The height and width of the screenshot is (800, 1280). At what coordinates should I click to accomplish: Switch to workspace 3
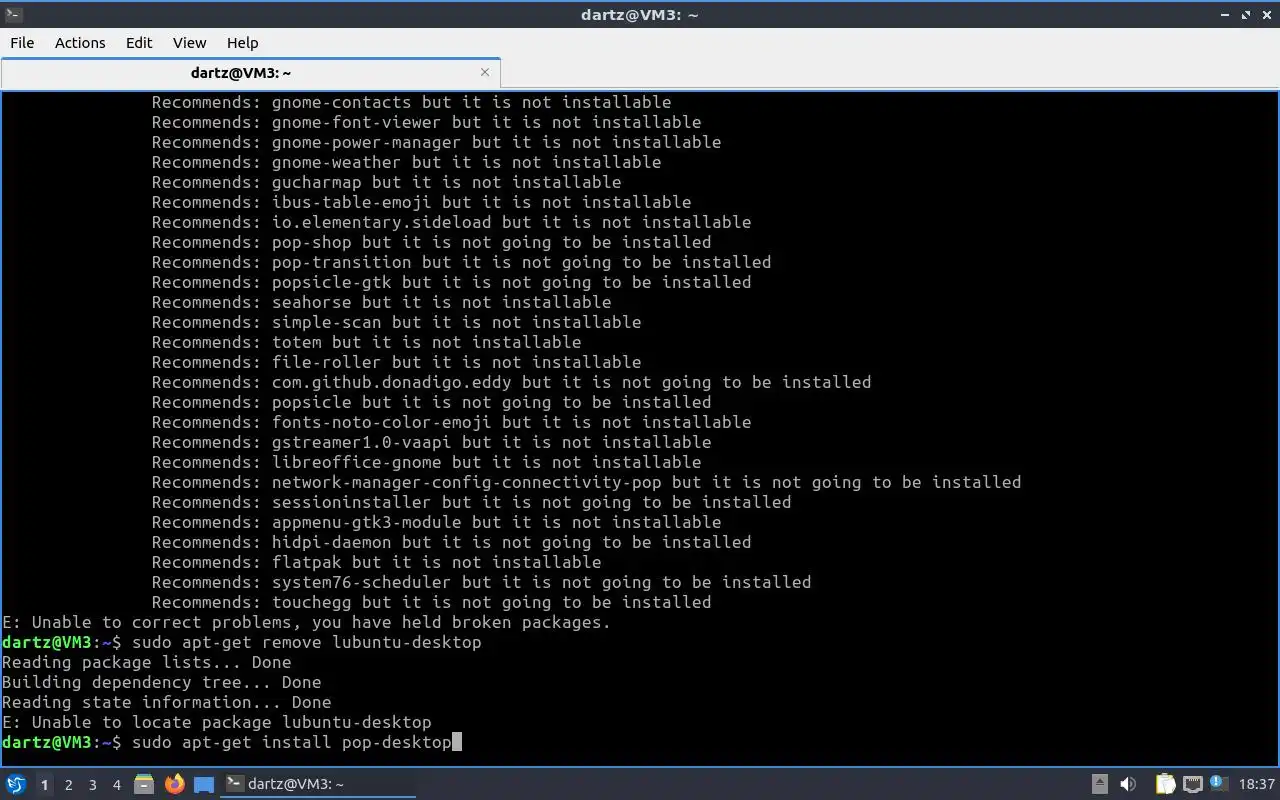coord(93,785)
